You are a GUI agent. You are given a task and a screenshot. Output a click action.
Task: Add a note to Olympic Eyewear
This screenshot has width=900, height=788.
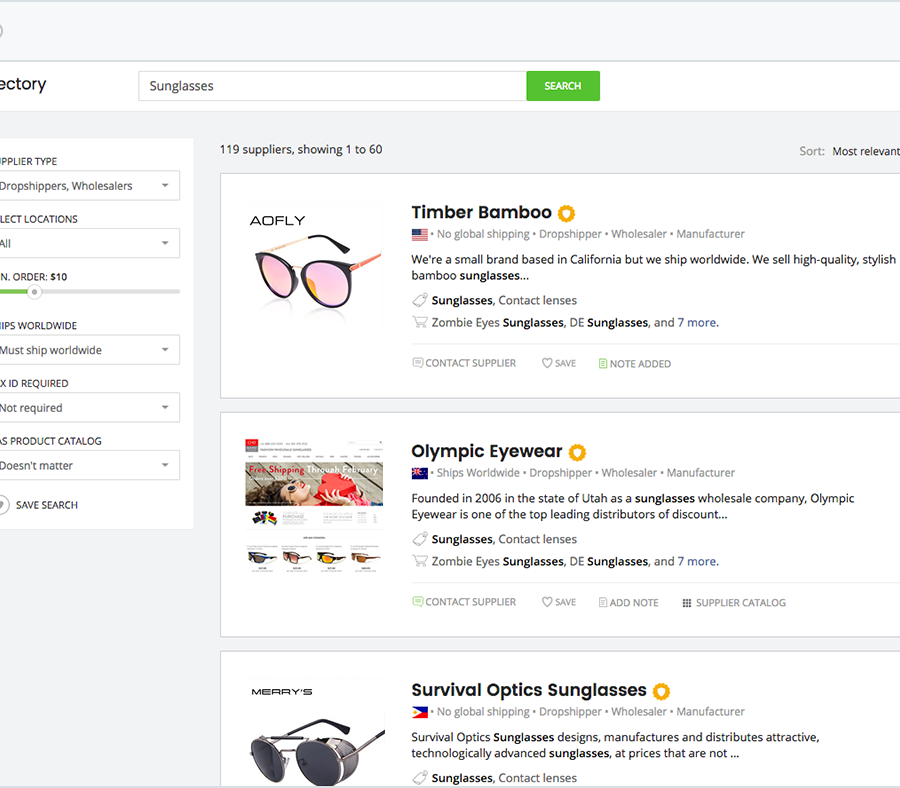coord(628,603)
